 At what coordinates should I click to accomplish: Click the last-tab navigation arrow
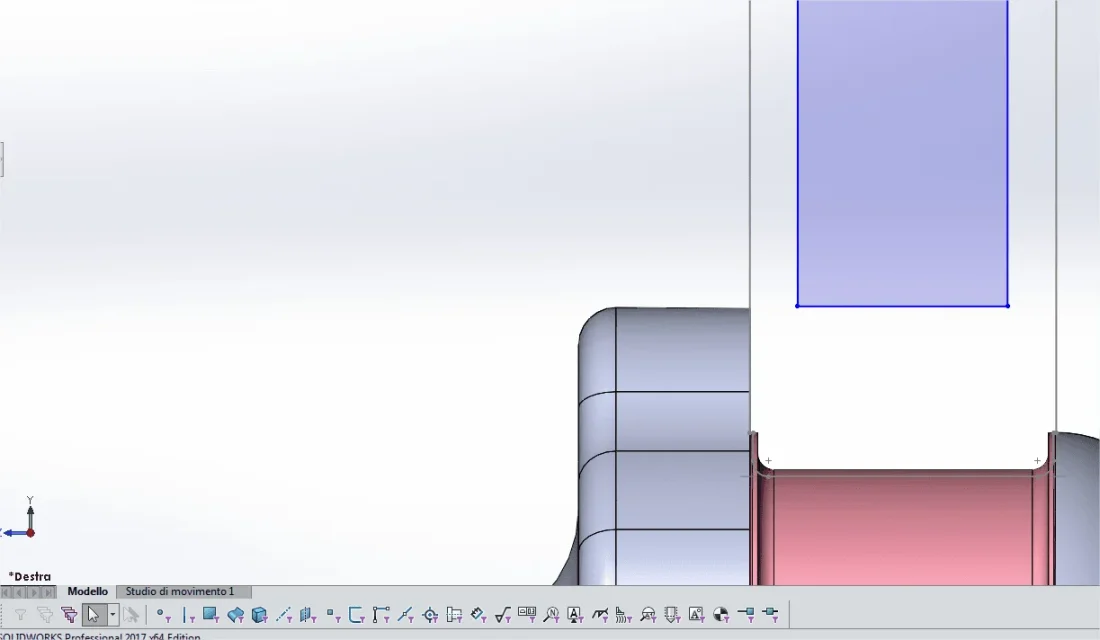tap(48, 592)
